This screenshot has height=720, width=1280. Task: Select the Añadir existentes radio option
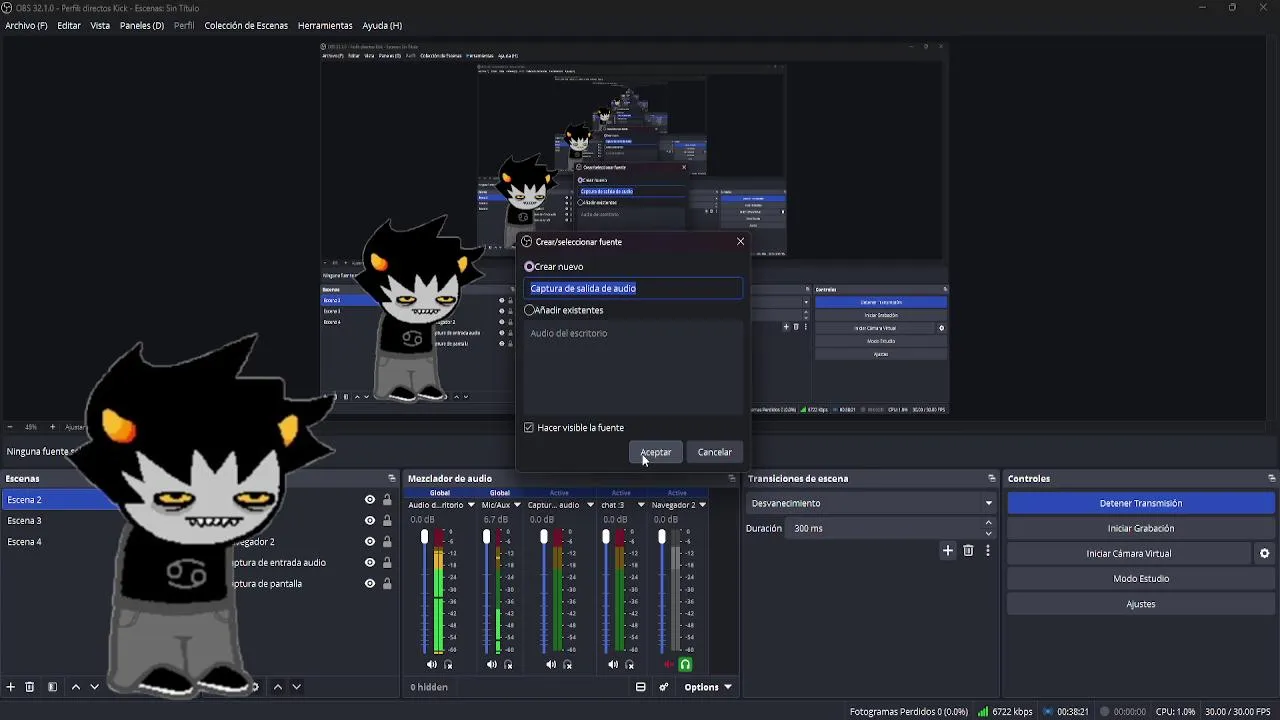[530, 310]
